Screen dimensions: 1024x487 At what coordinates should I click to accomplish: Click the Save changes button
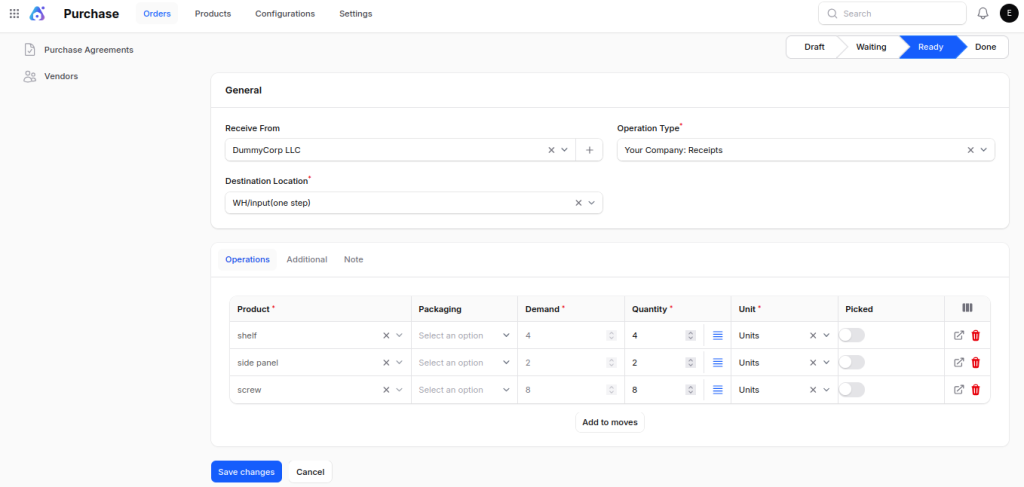coord(246,472)
